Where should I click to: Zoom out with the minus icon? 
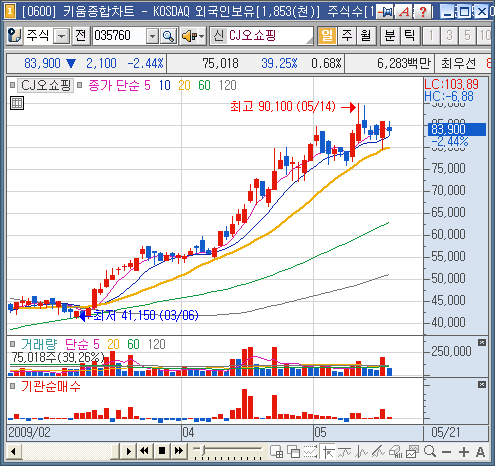pyautogui.click(x=446, y=452)
